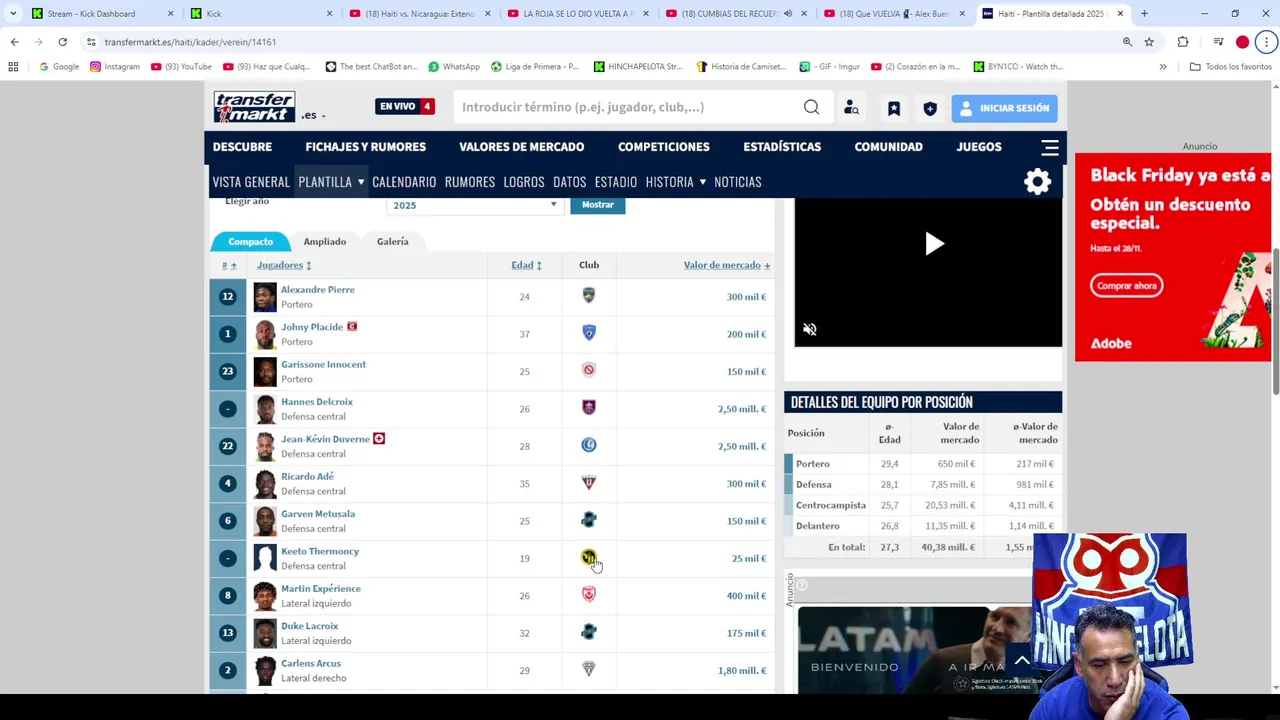
Task: Click the Comprar ahora button in the Adobe ad
Action: [x=1126, y=286]
